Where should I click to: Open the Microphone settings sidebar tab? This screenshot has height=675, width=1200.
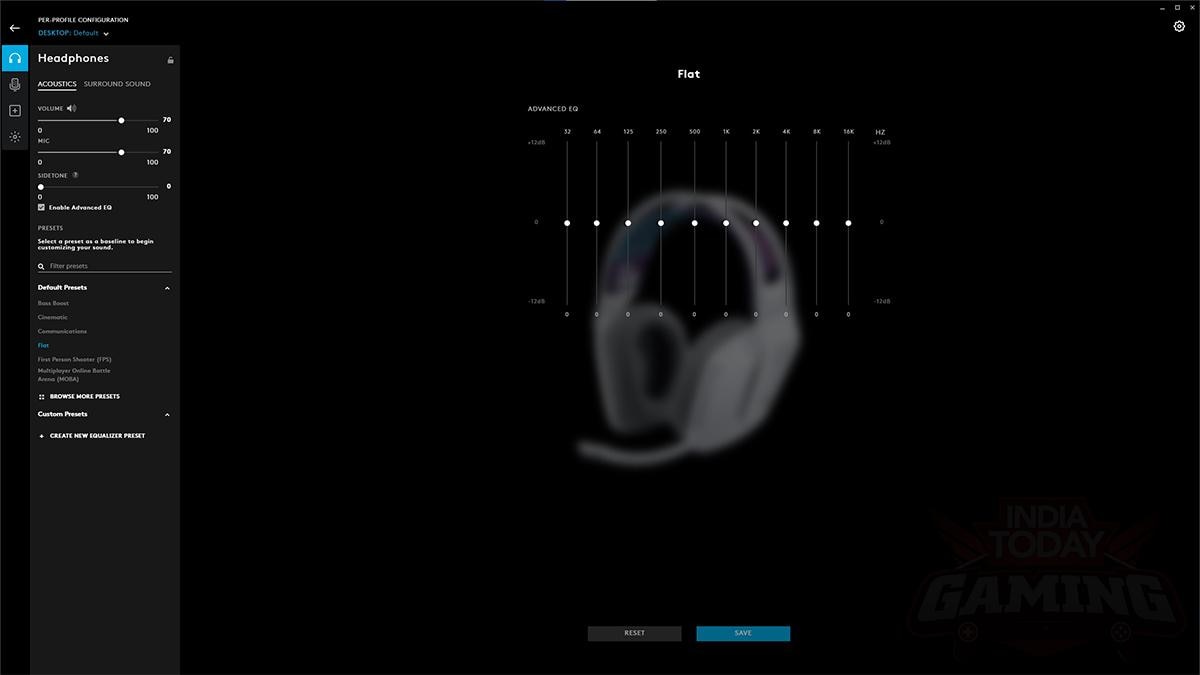15,85
